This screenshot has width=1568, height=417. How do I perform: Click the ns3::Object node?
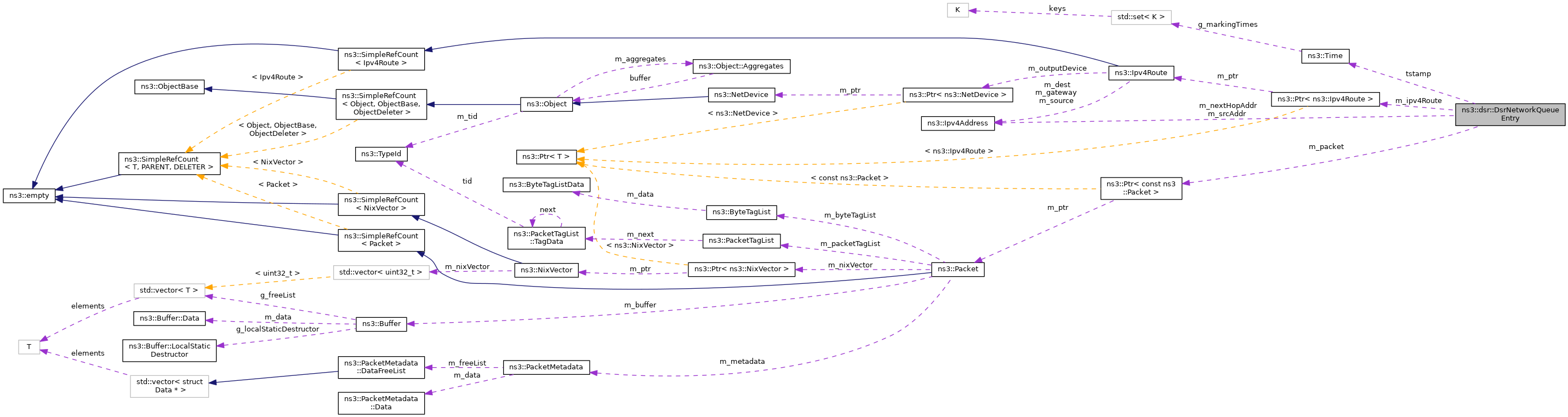(x=546, y=104)
